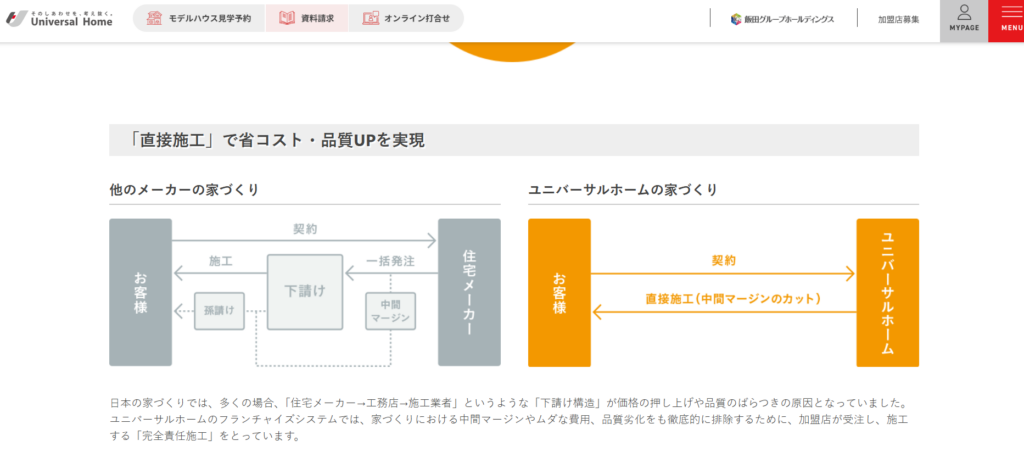Image resolution: width=1024 pixels, height=463 pixels.
Task: Click the 中間マージン box
Action: (x=391, y=311)
